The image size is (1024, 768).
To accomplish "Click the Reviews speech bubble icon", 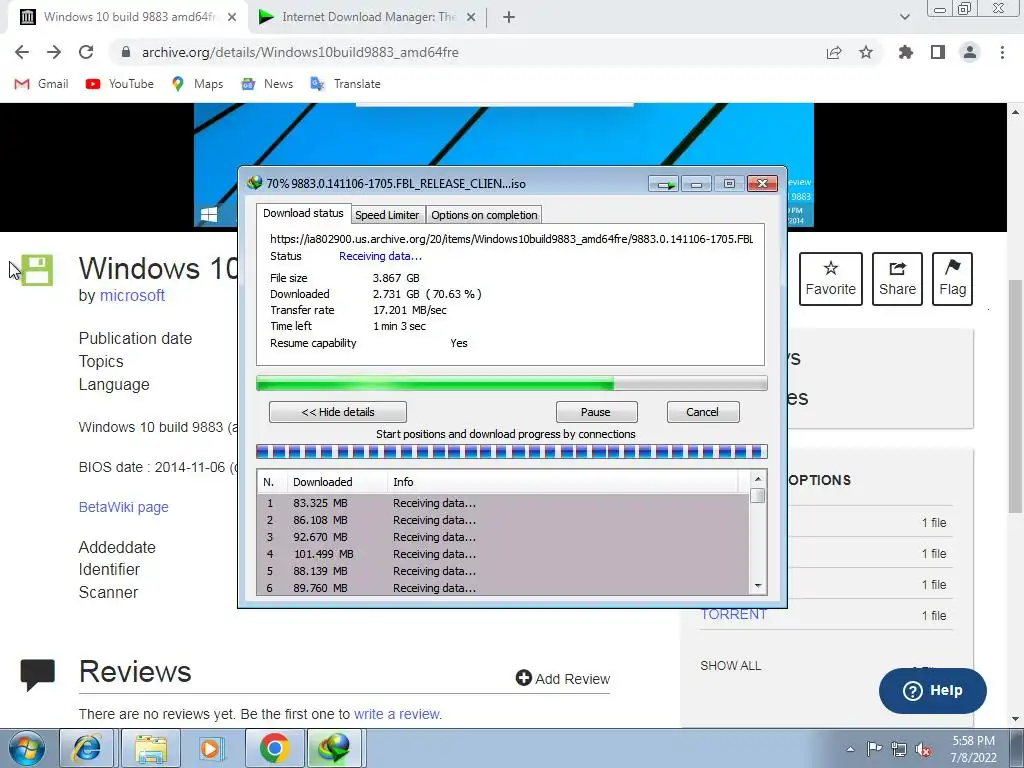I will tap(37, 675).
